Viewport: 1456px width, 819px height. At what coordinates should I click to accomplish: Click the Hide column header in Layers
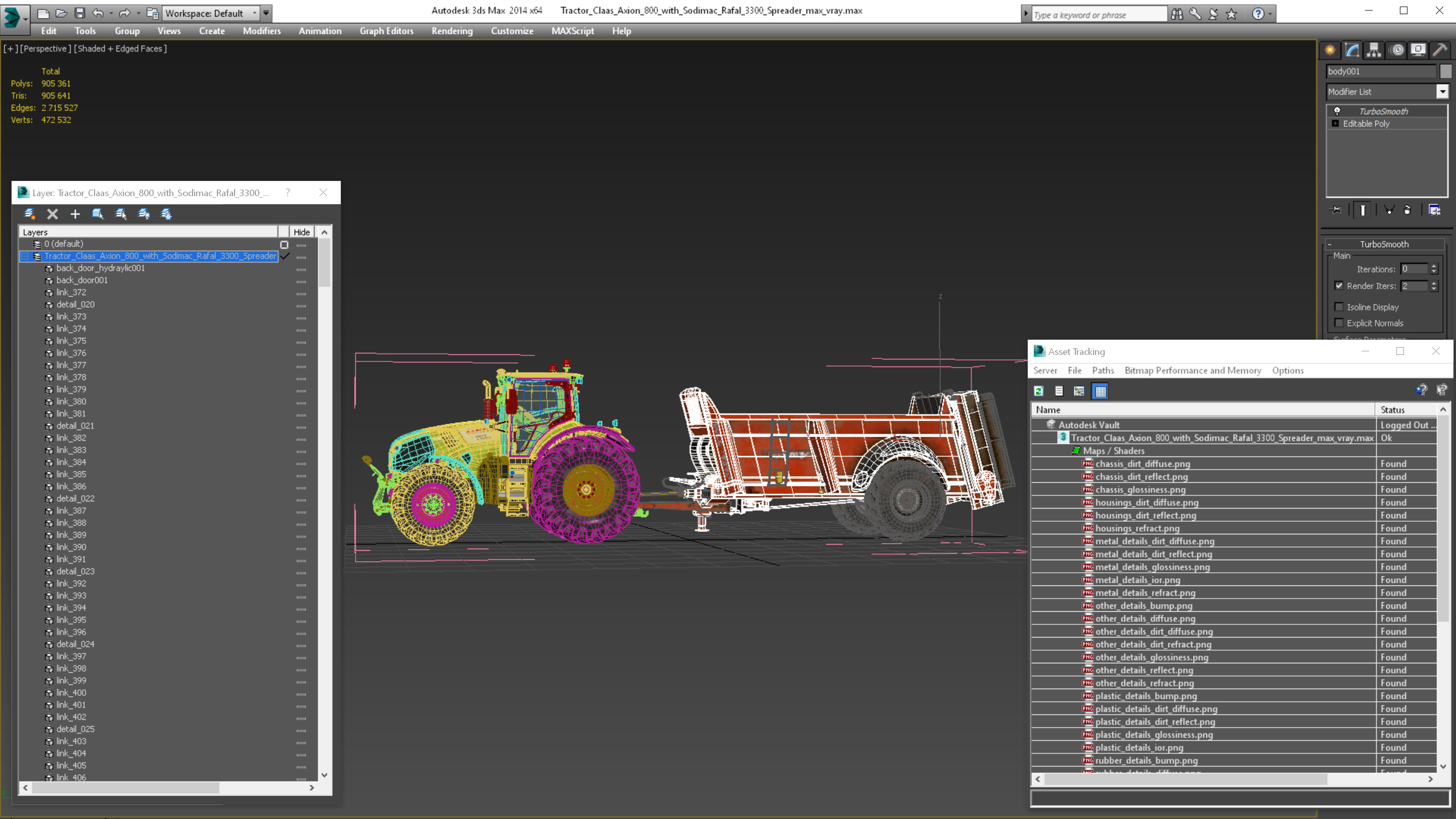pyautogui.click(x=301, y=232)
